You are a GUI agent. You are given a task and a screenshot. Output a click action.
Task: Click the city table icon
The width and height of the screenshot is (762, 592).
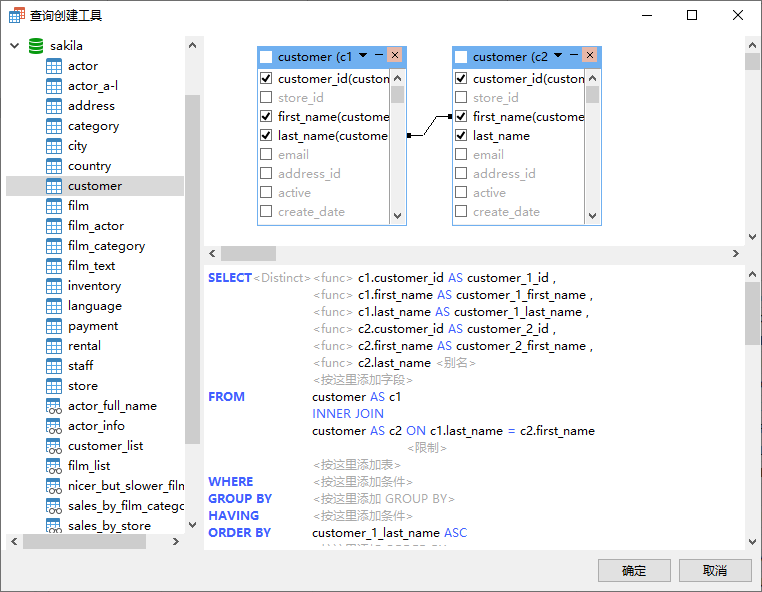click(x=54, y=146)
